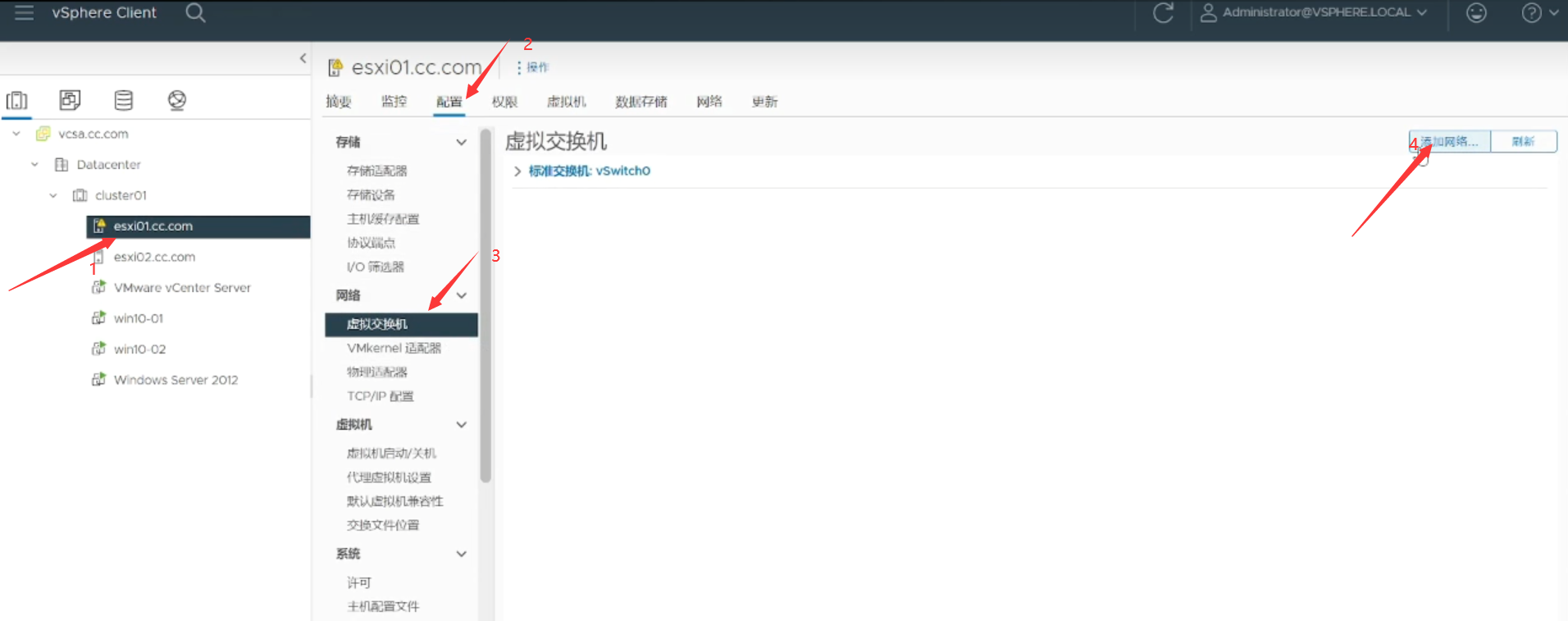Open the 操作 actions menu
The image size is (1568, 621).
533,67
